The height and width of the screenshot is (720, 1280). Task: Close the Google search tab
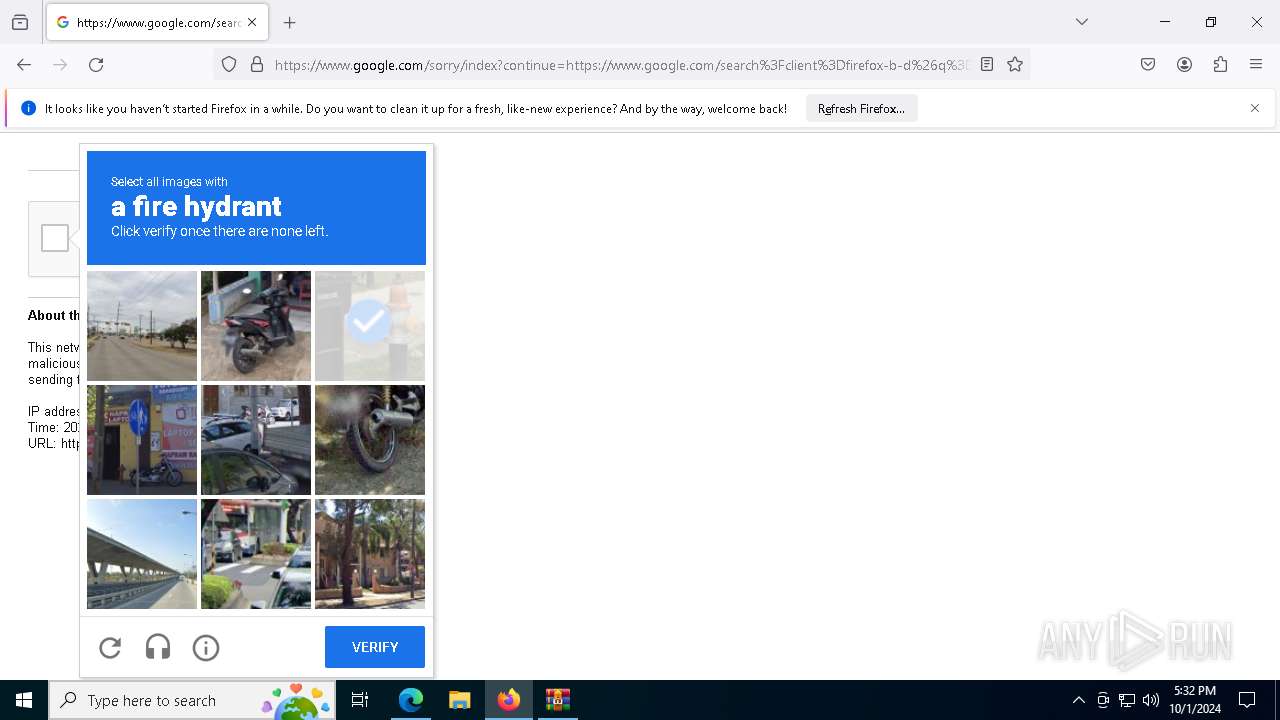click(252, 22)
